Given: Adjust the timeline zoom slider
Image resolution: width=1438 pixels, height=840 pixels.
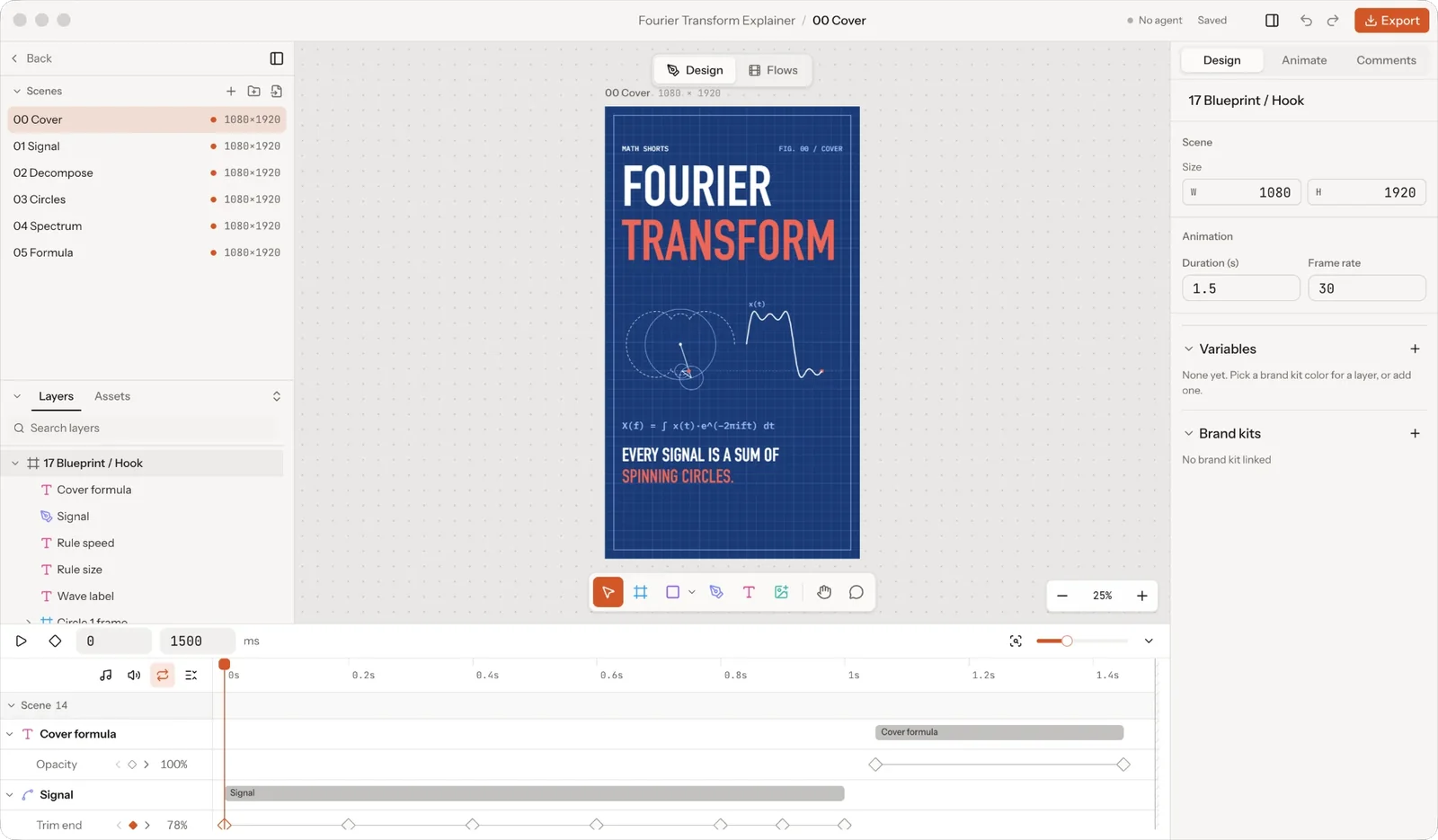Looking at the screenshot, I should click(1067, 641).
